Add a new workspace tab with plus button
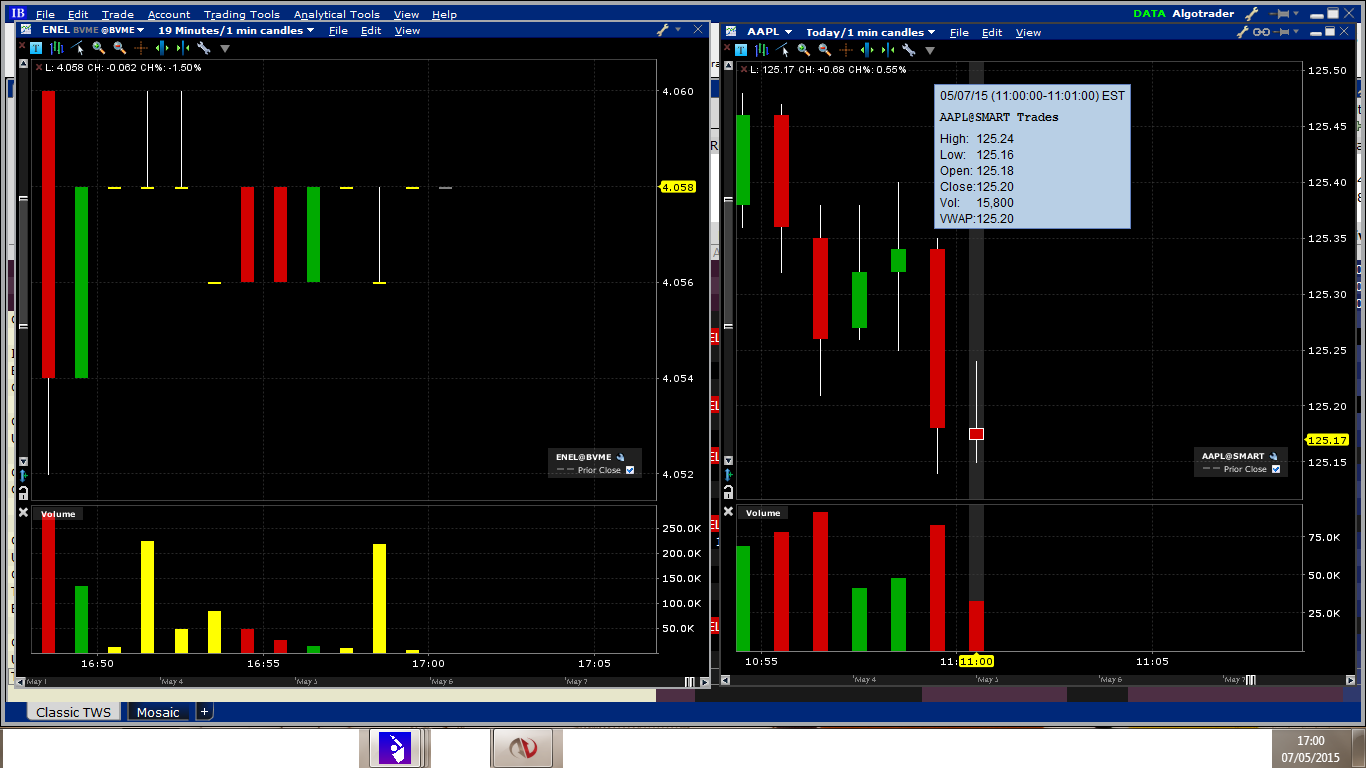Viewport: 1366px width, 768px height. (204, 712)
